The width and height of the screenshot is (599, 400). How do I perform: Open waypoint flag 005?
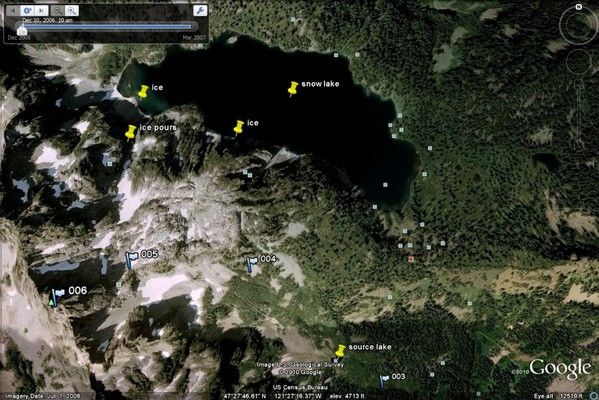coord(131,259)
